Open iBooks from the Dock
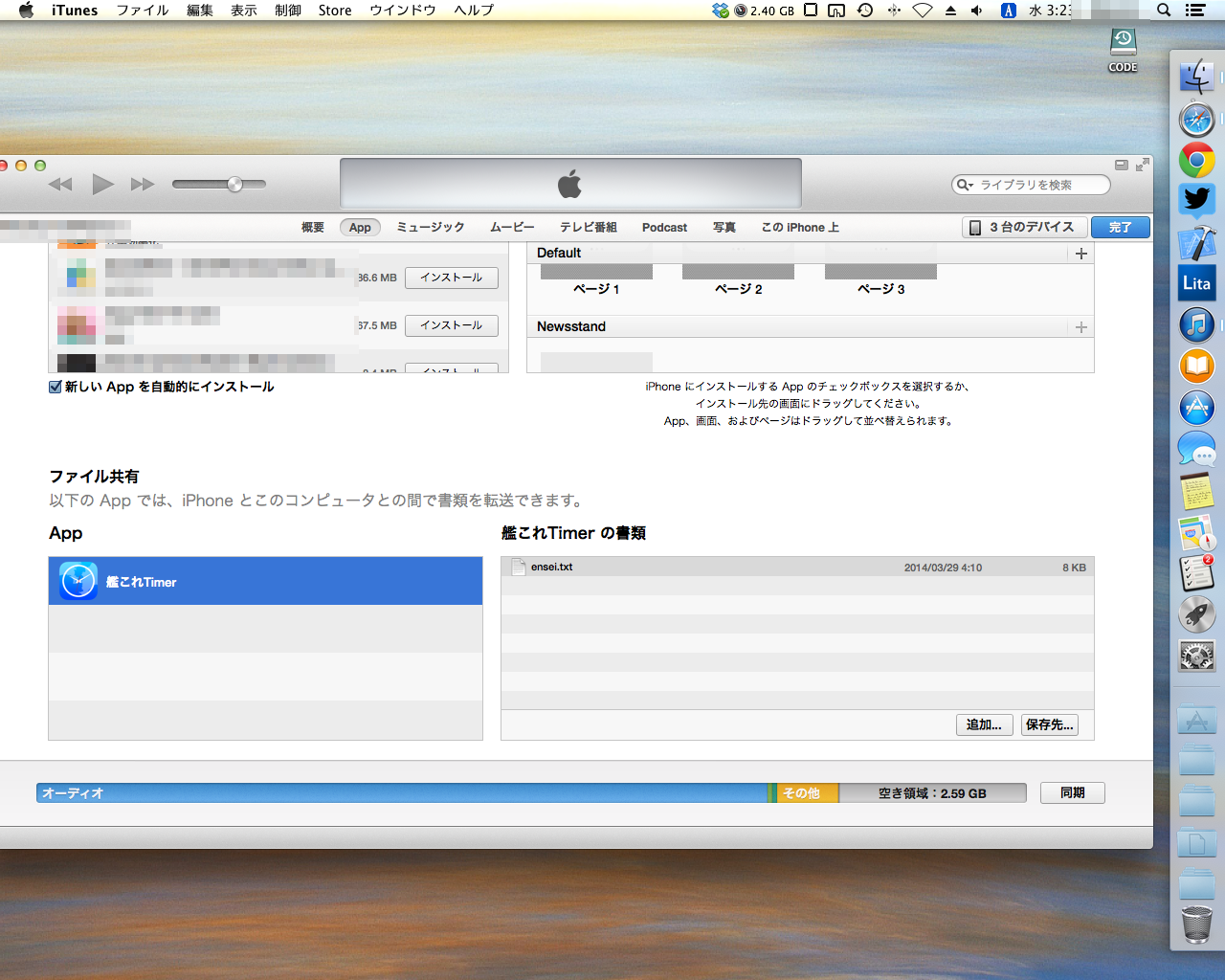The width and height of the screenshot is (1225, 980). 1196,366
